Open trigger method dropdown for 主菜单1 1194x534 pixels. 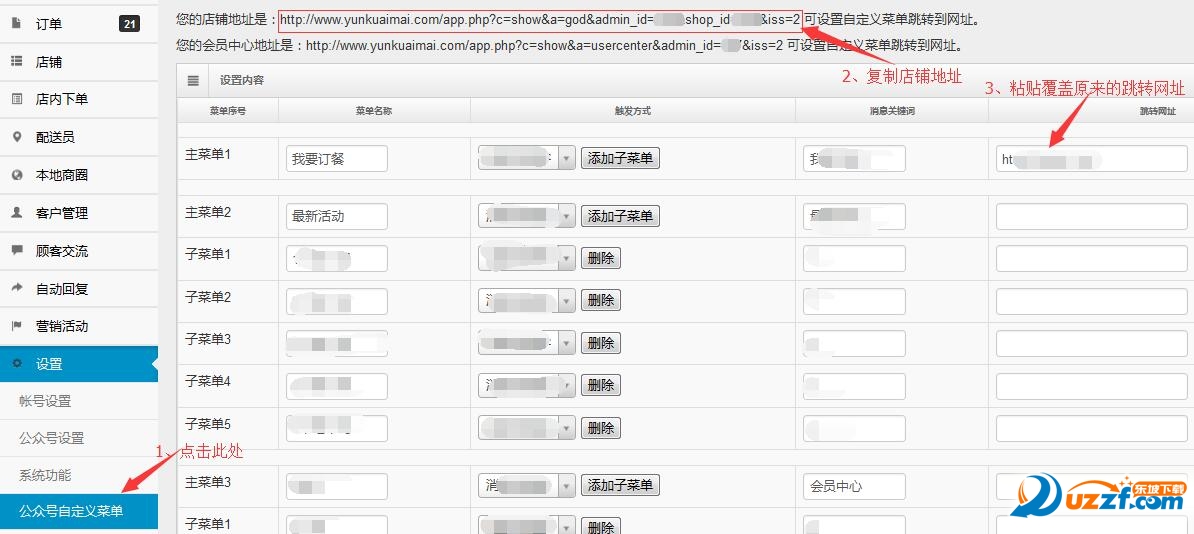point(566,158)
